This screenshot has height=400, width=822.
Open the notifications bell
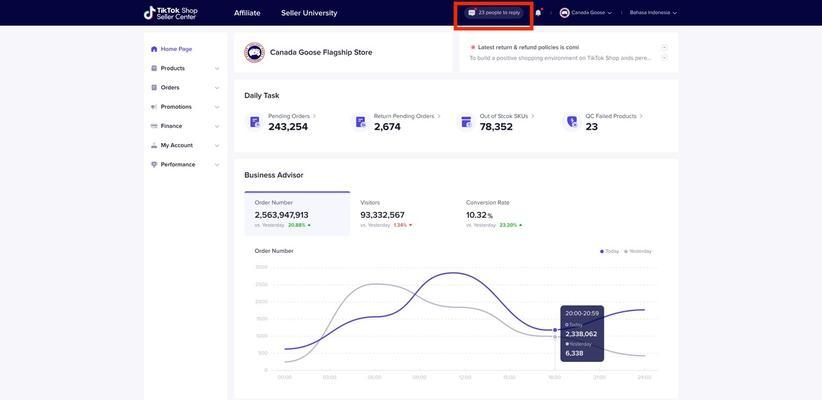(x=538, y=13)
